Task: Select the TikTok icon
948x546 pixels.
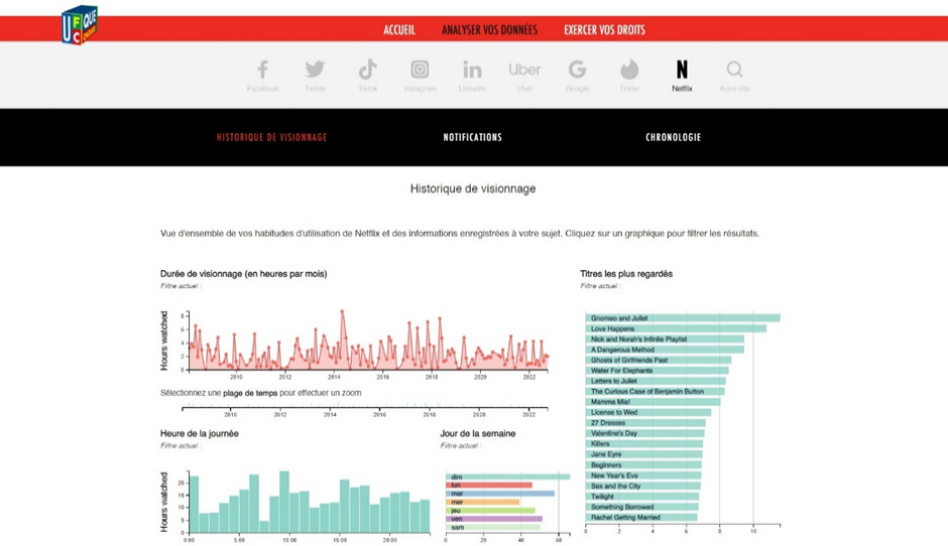Action: (x=368, y=70)
